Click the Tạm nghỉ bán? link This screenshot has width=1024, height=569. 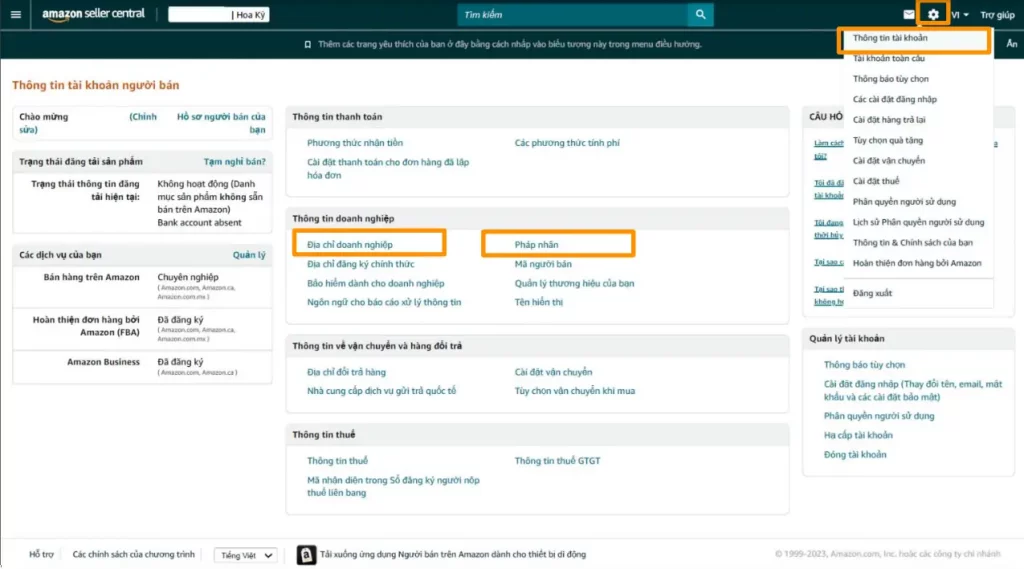(x=234, y=161)
